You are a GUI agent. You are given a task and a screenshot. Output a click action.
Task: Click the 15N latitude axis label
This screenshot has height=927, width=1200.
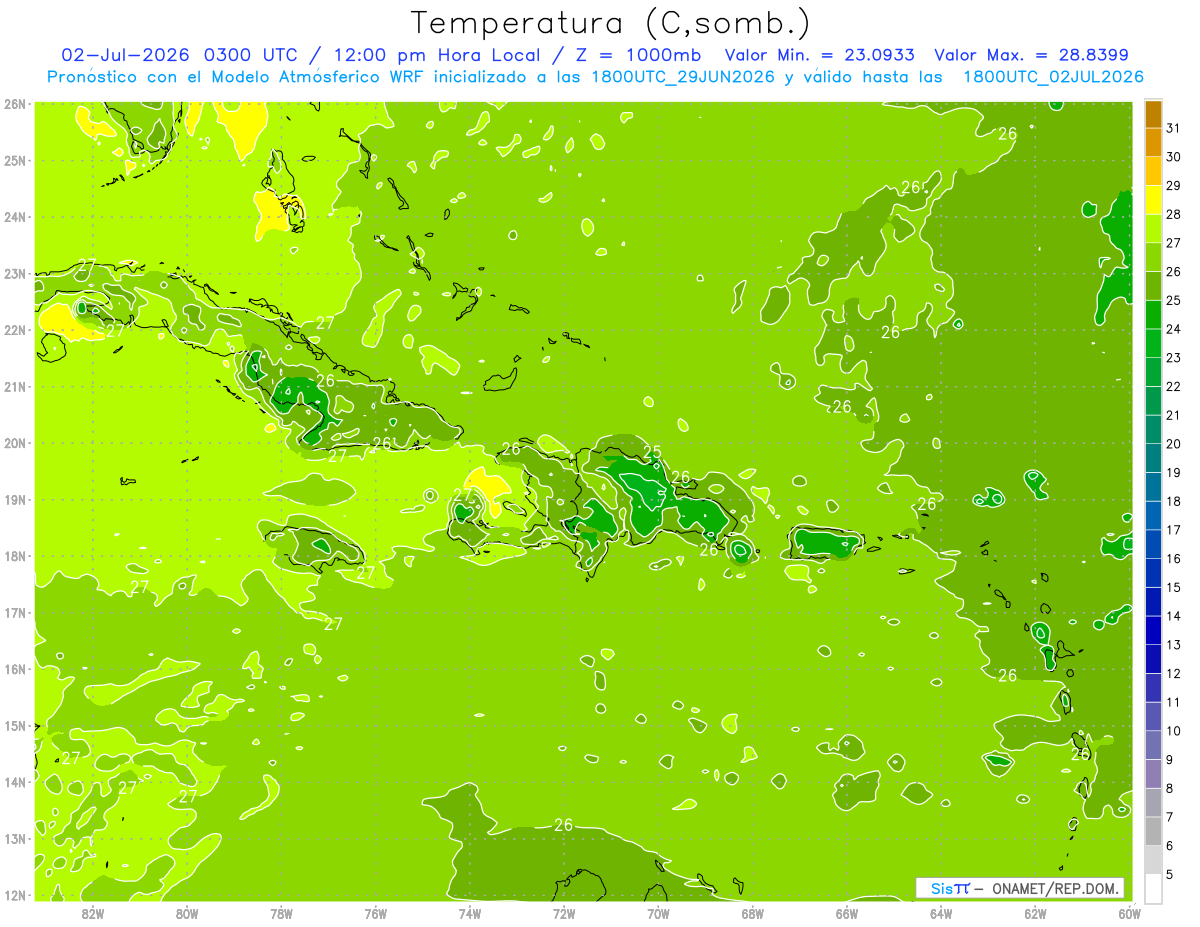(15, 725)
